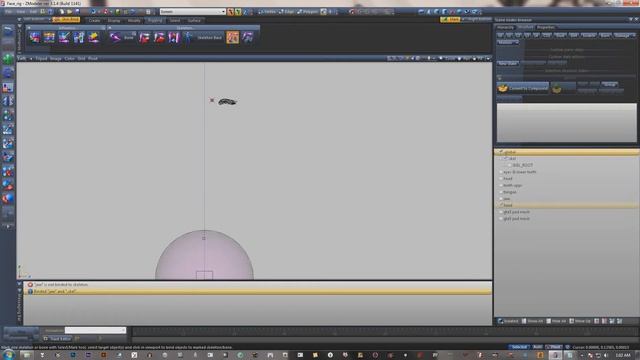
Task: Click the Move Up button
Action: point(580,321)
